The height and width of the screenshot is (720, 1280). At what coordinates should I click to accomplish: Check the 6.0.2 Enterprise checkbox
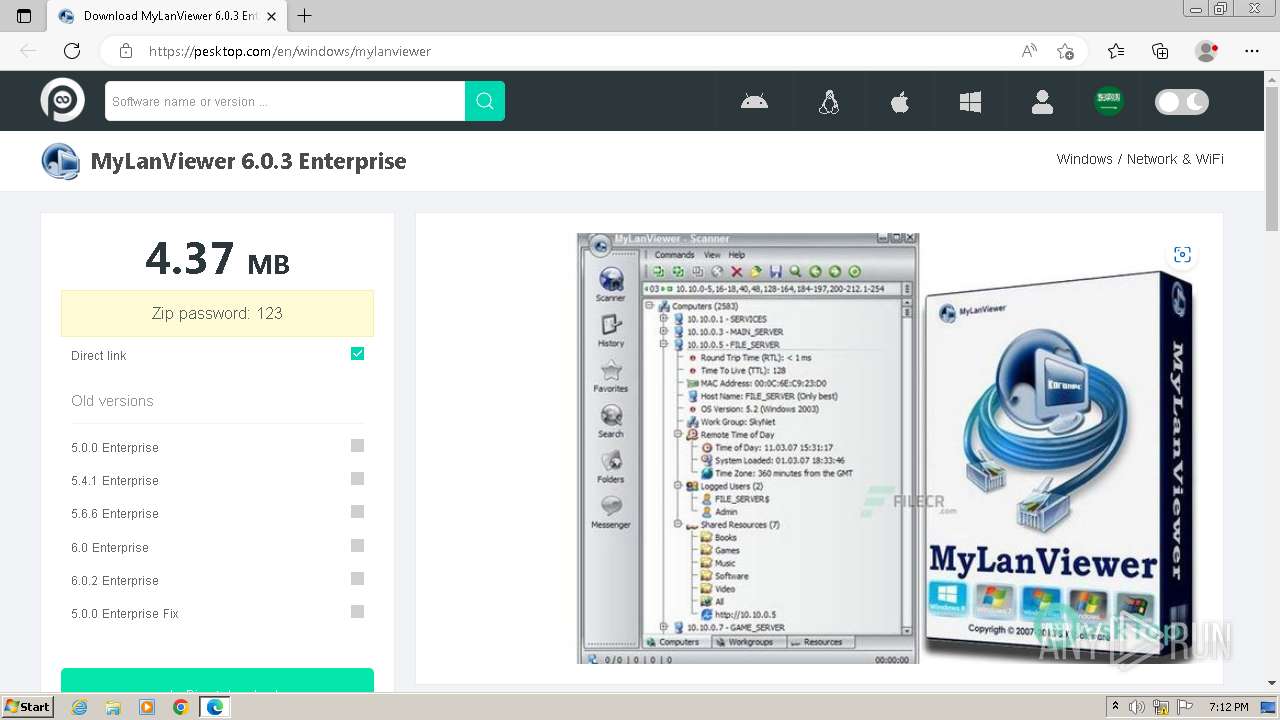[x=357, y=579]
